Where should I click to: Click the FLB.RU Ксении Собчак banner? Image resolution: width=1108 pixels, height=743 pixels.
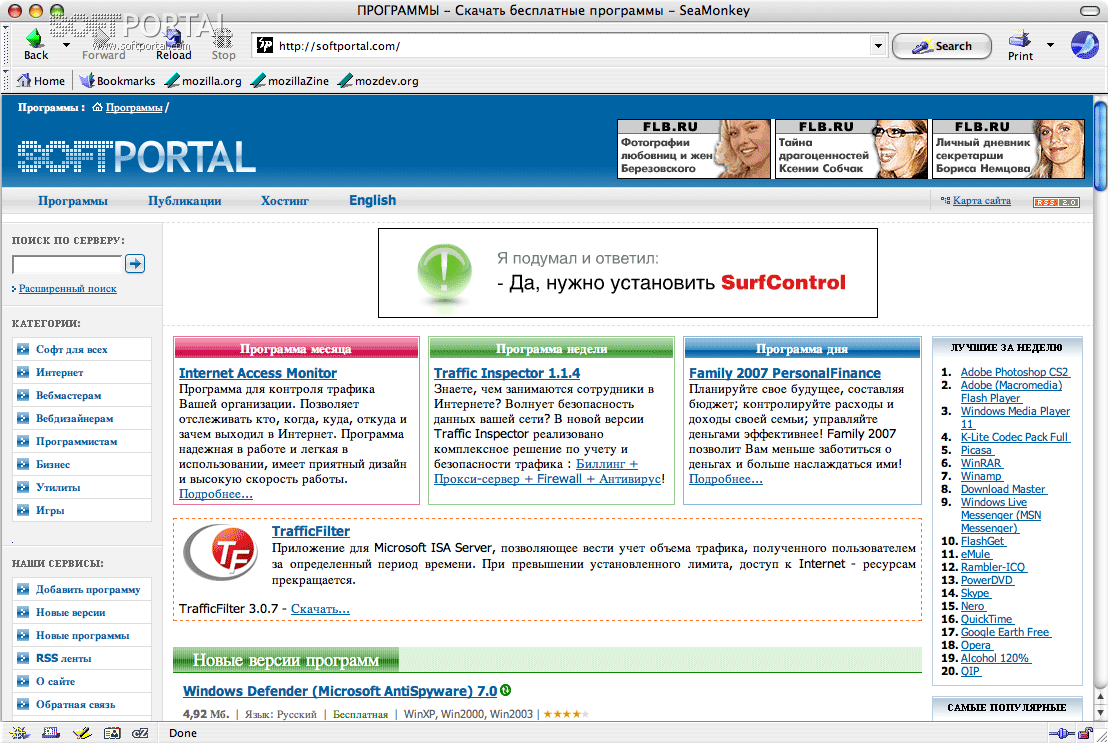coord(851,148)
